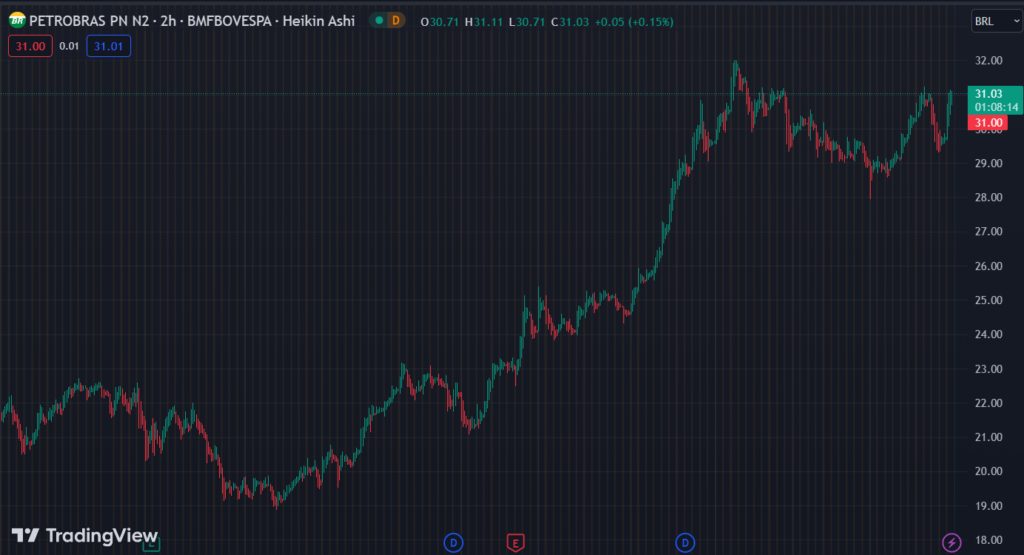Select the 0.01 spread value
Viewport: 1024px width, 555px height.
point(69,46)
